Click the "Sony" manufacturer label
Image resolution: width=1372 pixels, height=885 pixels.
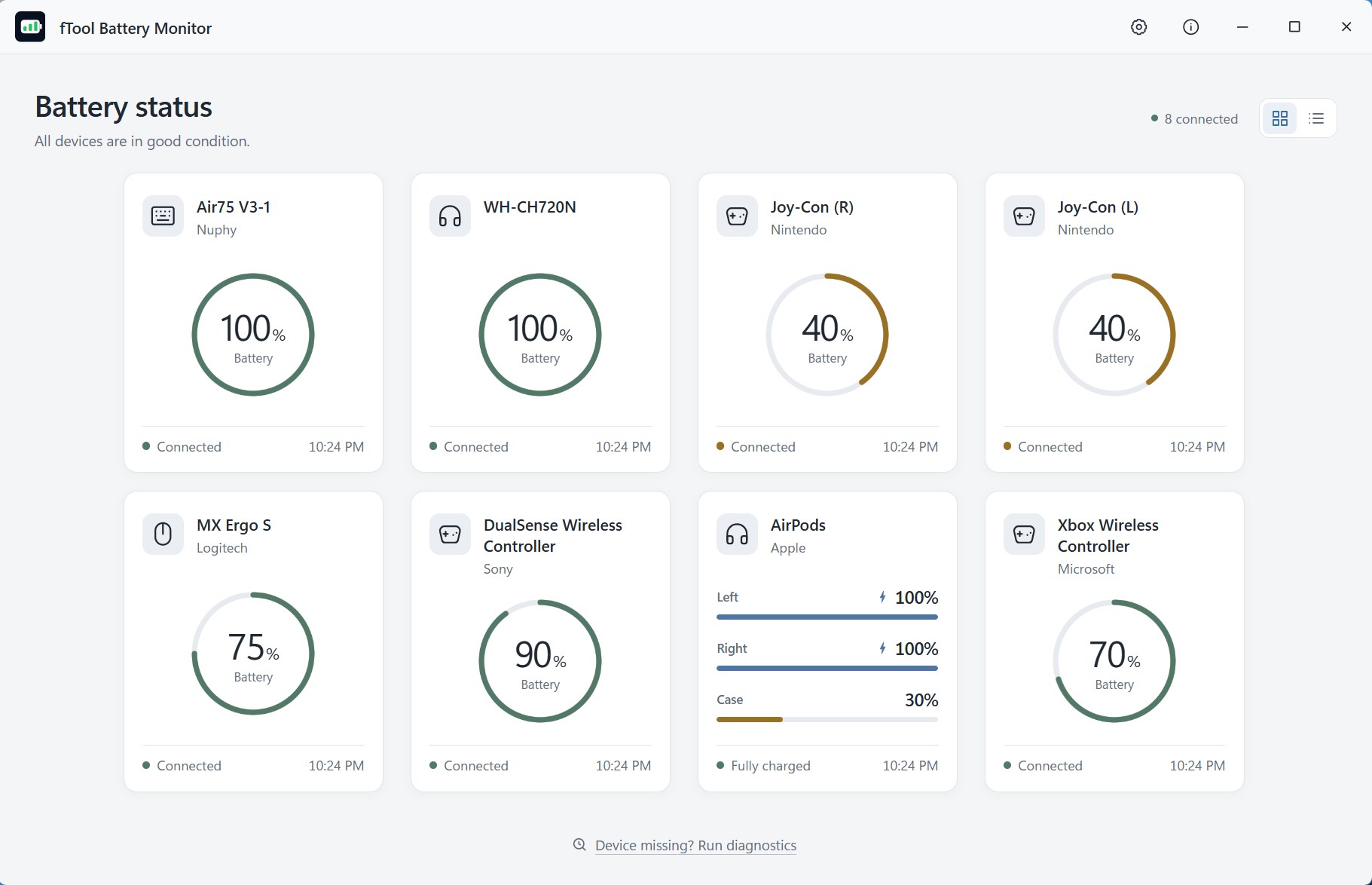point(498,569)
